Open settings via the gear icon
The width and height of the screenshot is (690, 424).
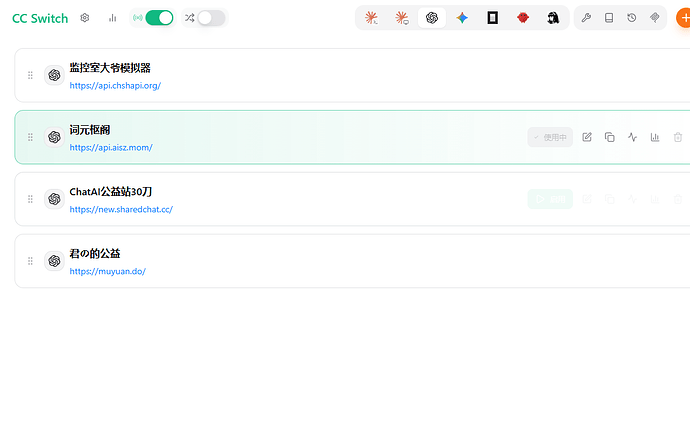click(84, 18)
